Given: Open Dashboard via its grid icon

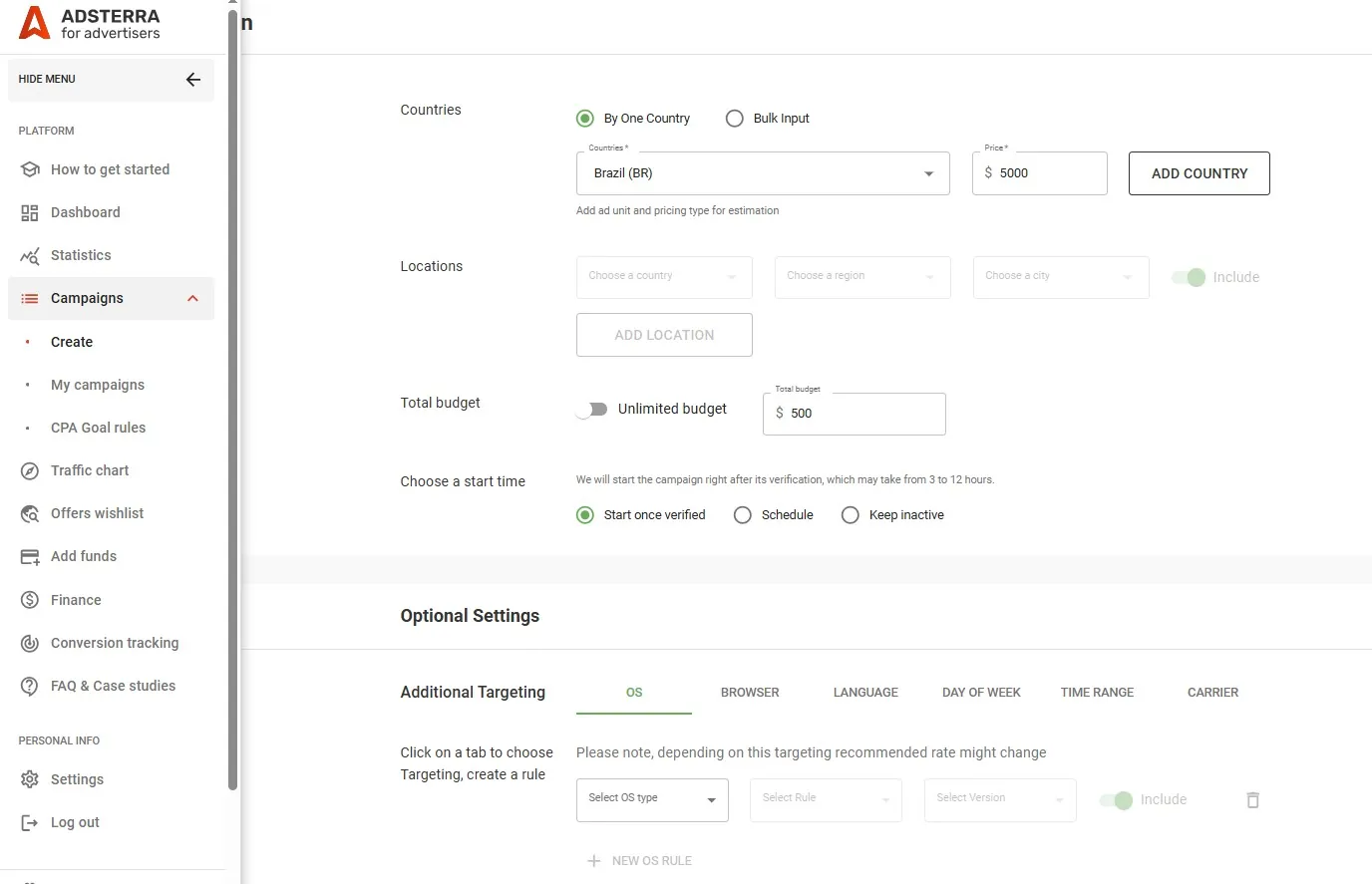Looking at the screenshot, I should (30, 212).
